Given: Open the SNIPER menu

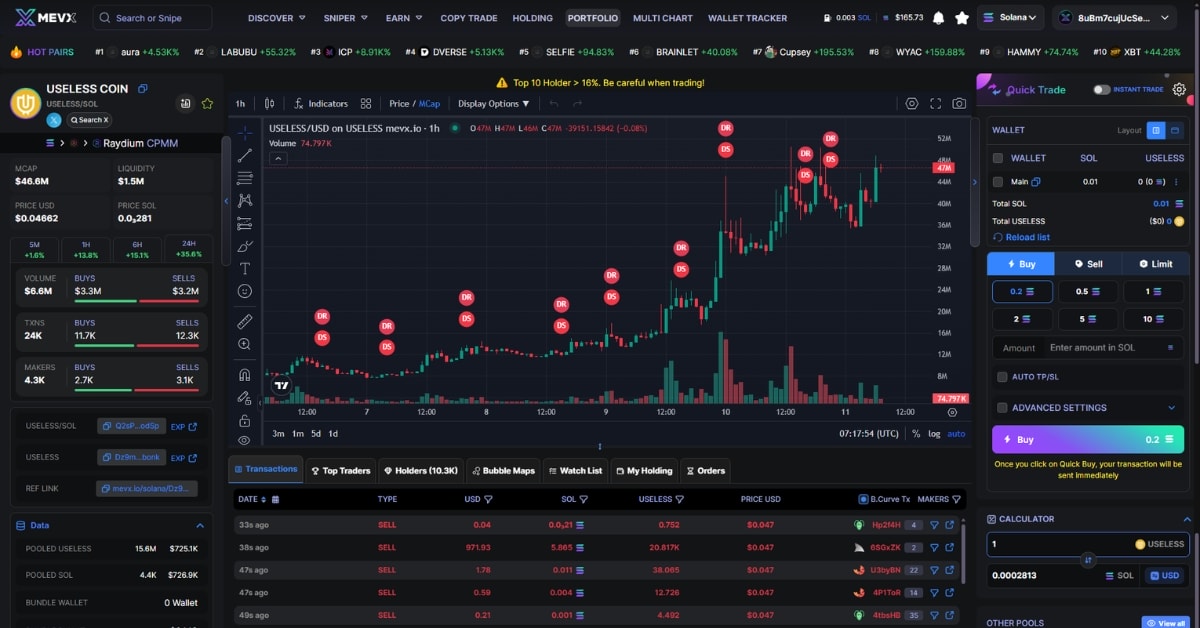Looking at the screenshot, I should tap(345, 17).
